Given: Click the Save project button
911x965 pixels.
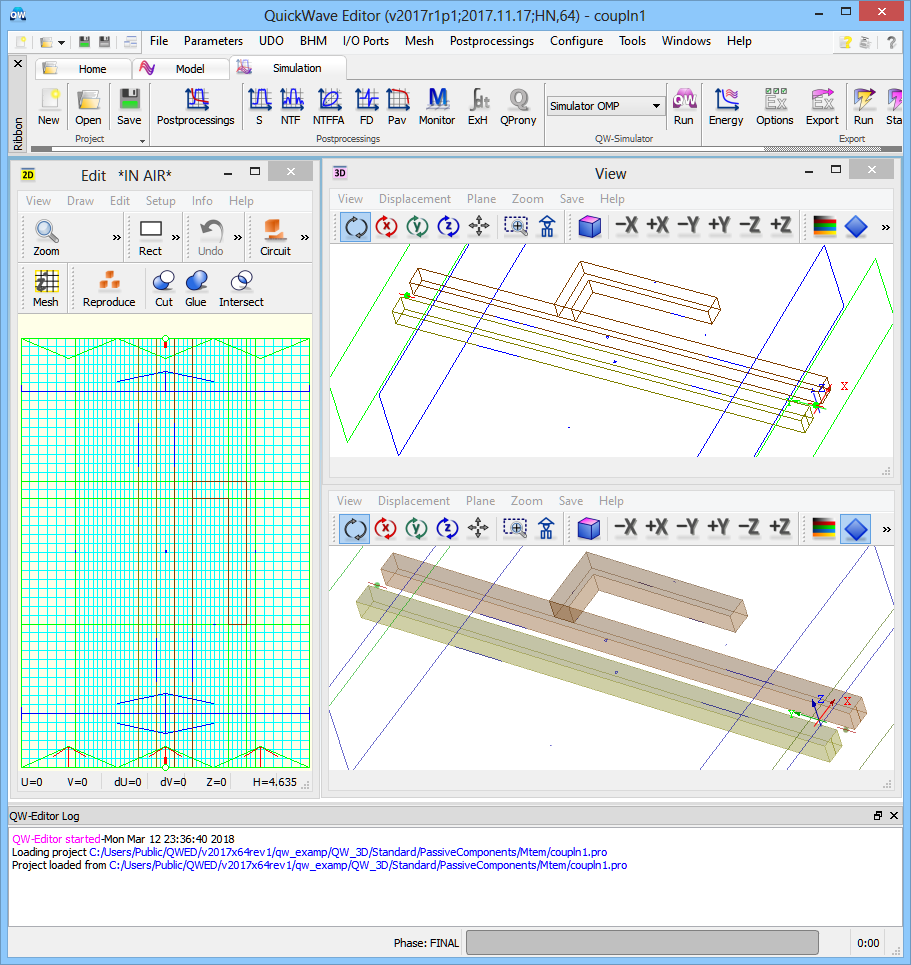Looking at the screenshot, I should [x=129, y=106].
